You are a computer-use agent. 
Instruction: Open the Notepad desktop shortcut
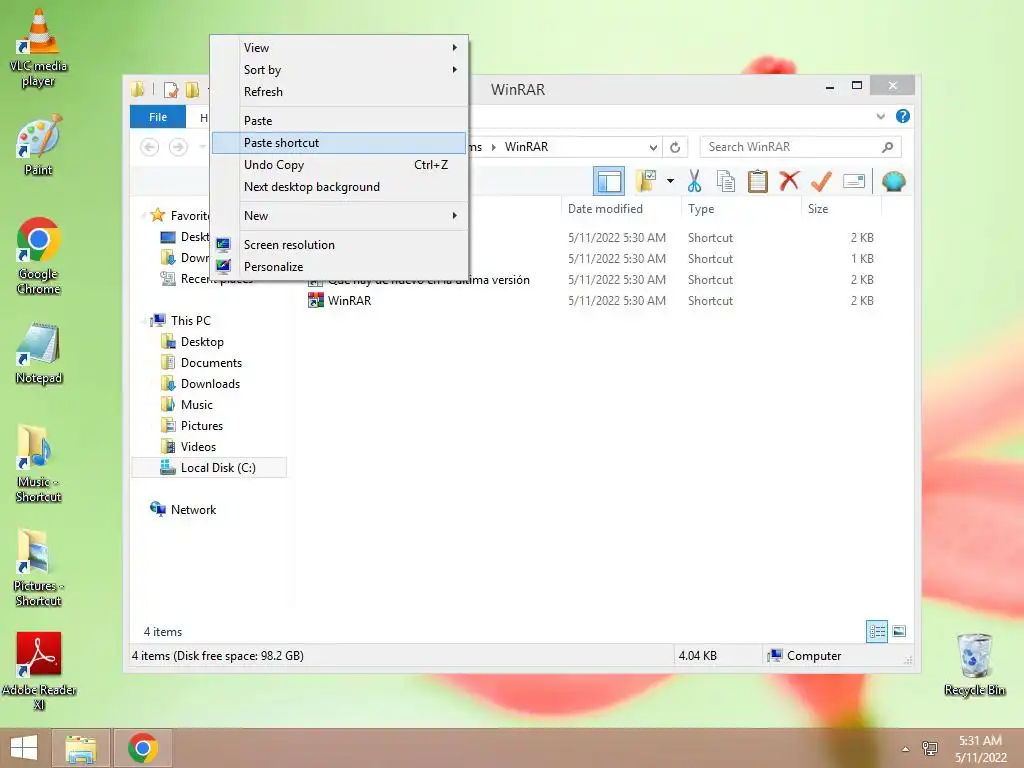pyautogui.click(x=39, y=353)
